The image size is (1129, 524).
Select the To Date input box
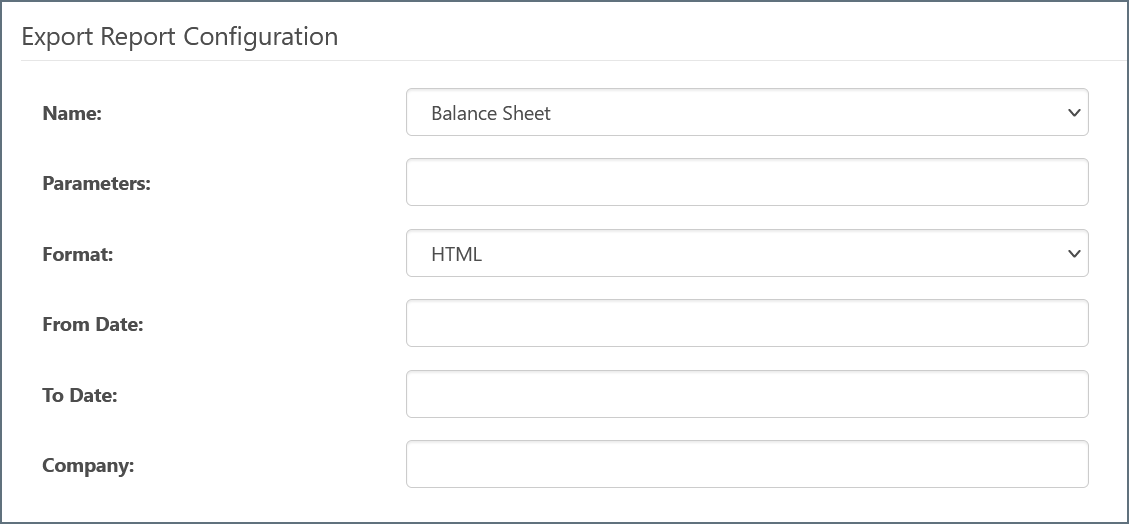click(x=746, y=394)
